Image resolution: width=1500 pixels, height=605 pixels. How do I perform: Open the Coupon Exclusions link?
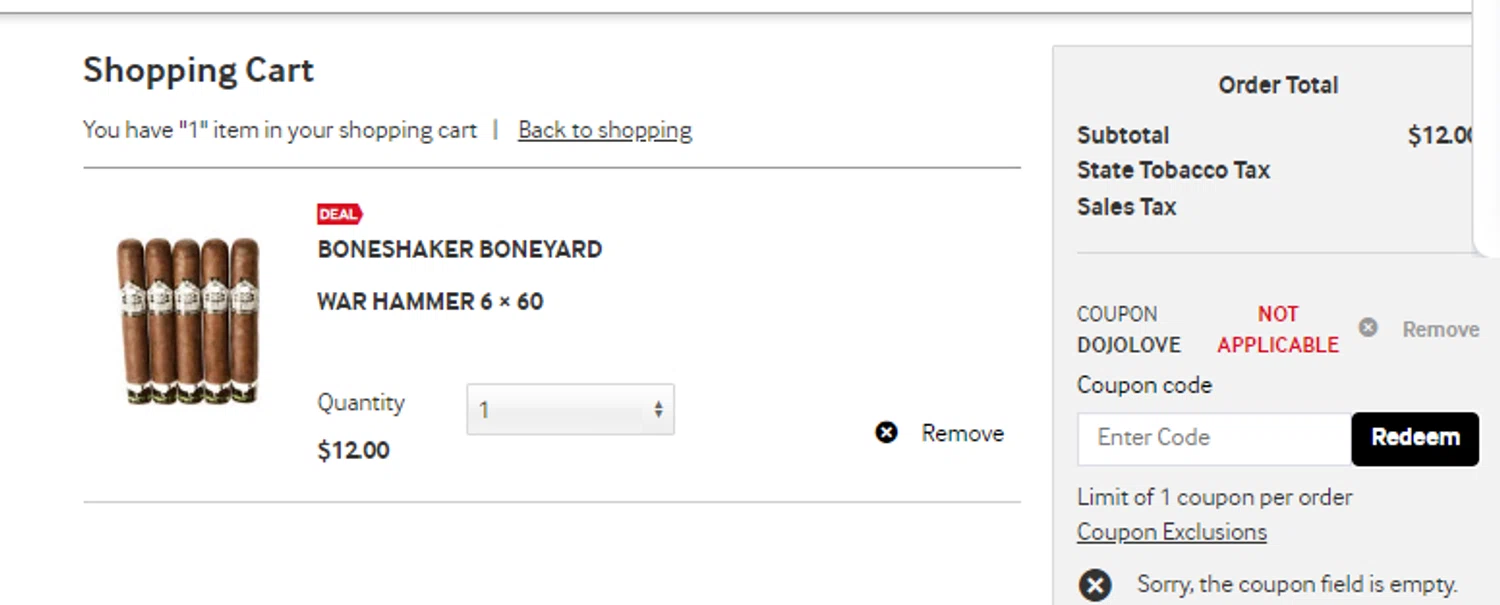click(1171, 532)
